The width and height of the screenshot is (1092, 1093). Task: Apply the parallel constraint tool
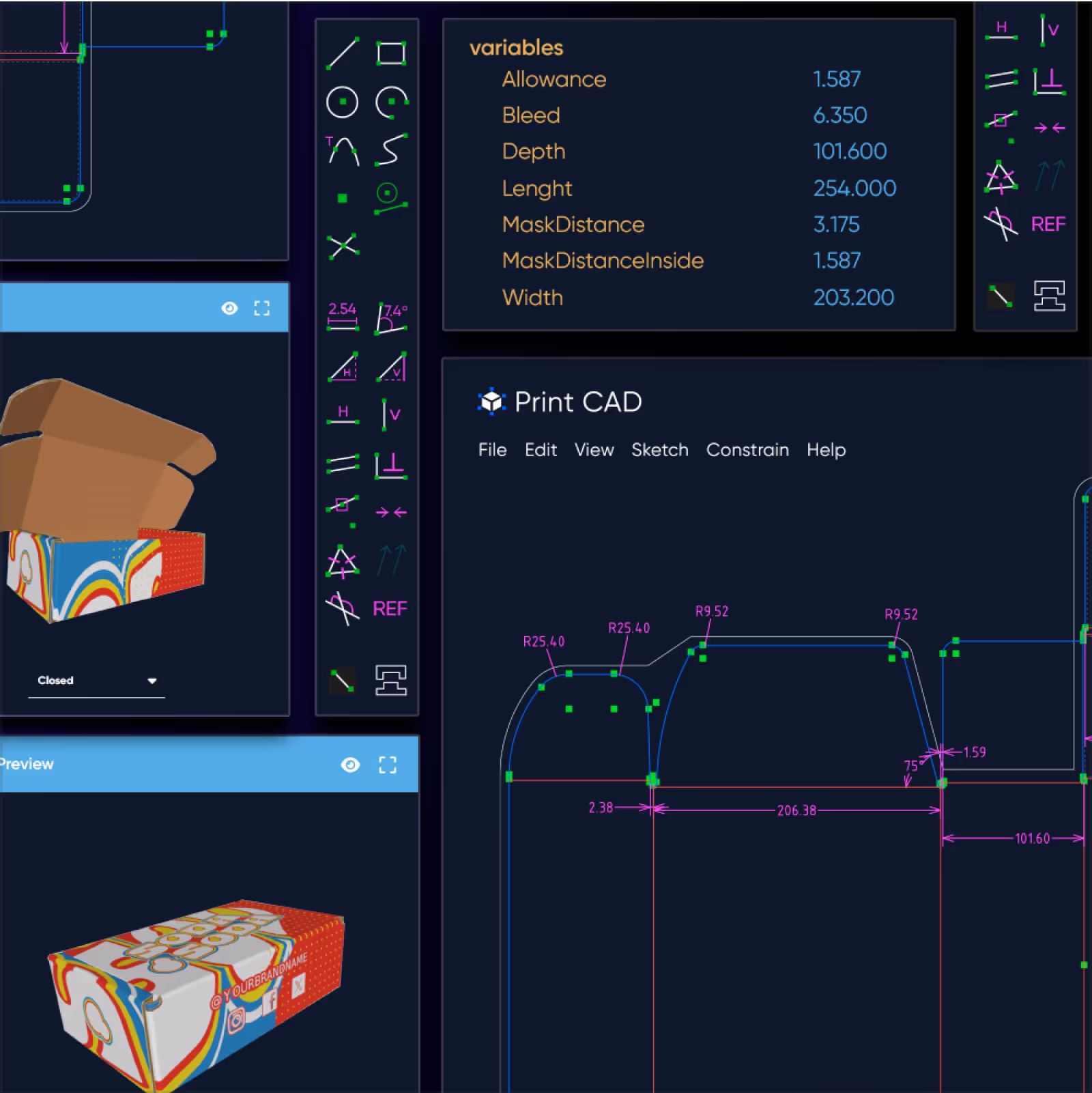click(x=342, y=464)
